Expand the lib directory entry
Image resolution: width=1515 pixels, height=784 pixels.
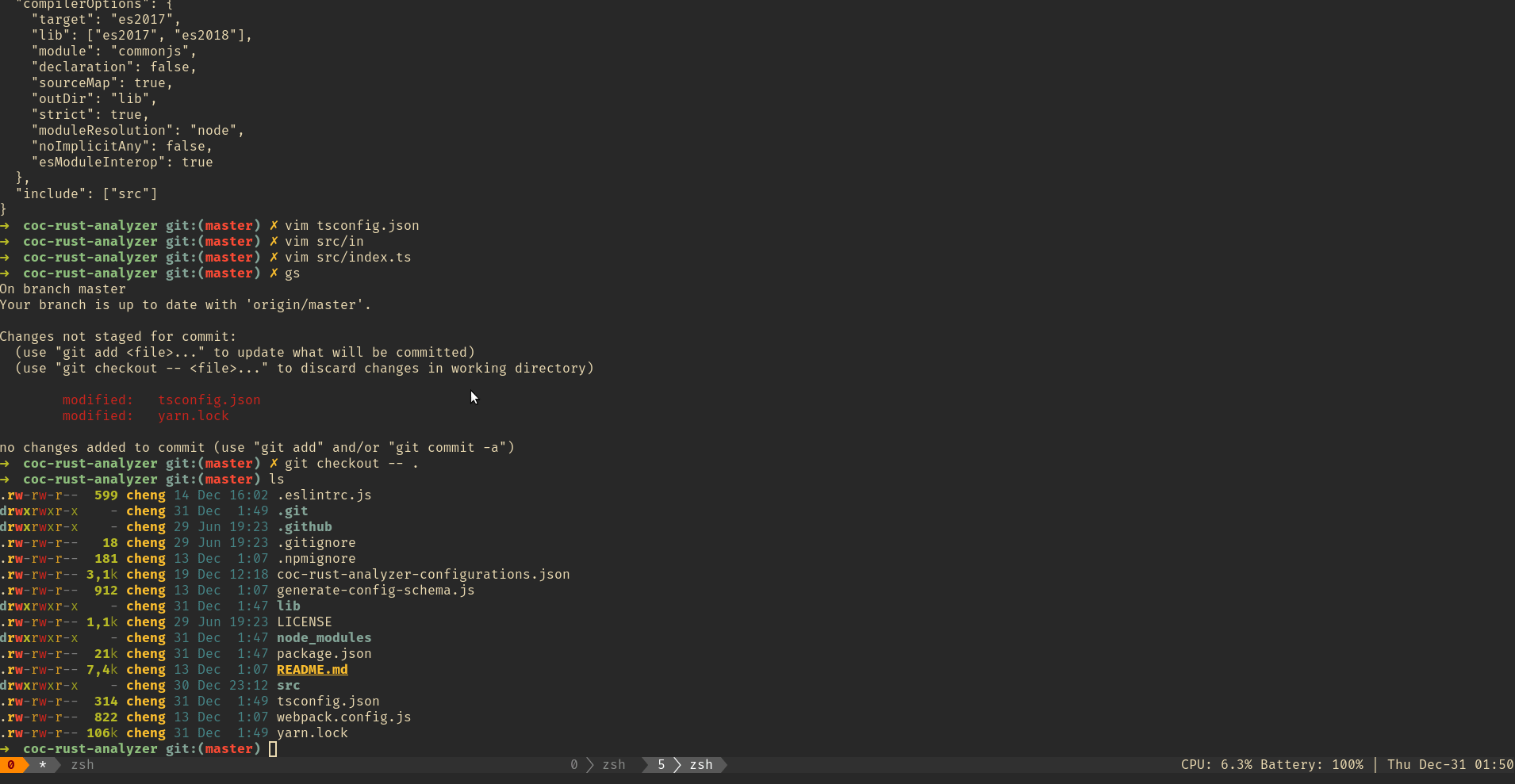point(289,606)
